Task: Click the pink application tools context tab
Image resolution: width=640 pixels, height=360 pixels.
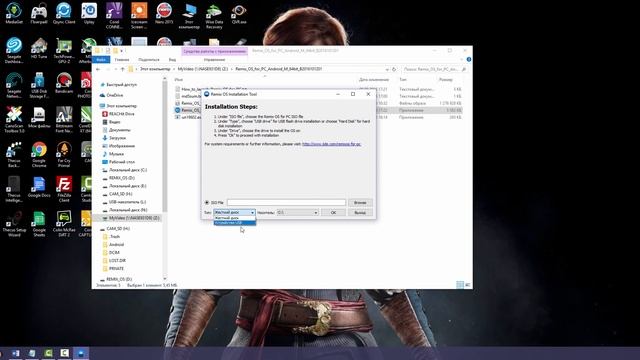Action: pyautogui.click(x=215, y=51)
